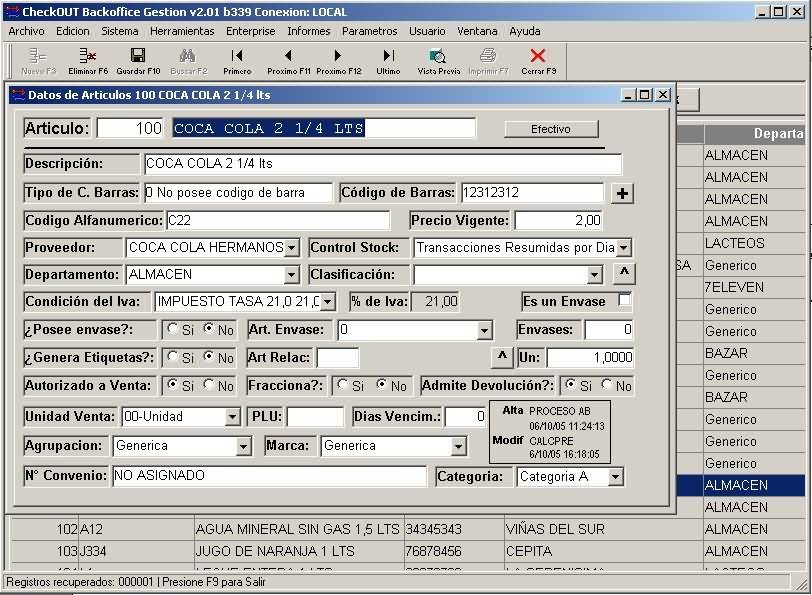Viewport: 812px width, 595px height.
Task: Select No for ¿Posee envase?
Action: click(x=208, y=329)
